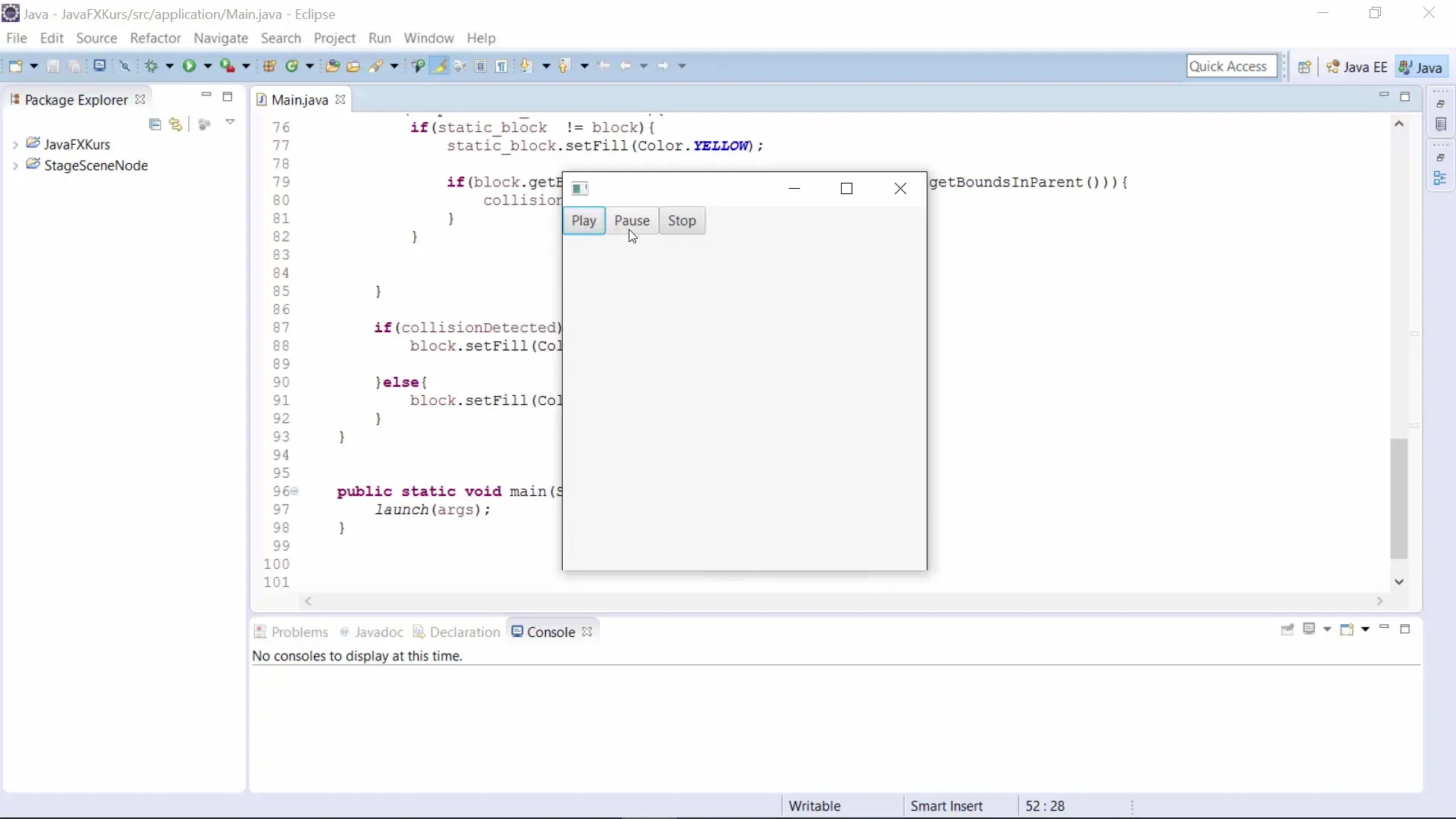This screenshot has height=819, width=1456.
Task: Open the Project menu
Action: pyautogui.click(x=334, y=38)
